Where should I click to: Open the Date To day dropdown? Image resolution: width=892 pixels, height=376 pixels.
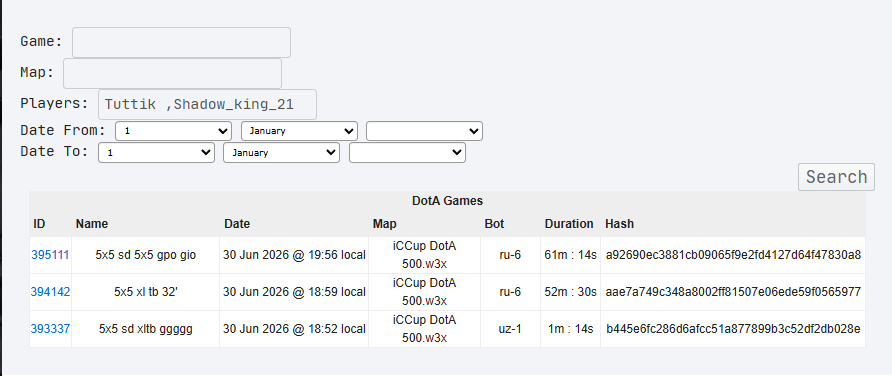(x=156, y=152)
